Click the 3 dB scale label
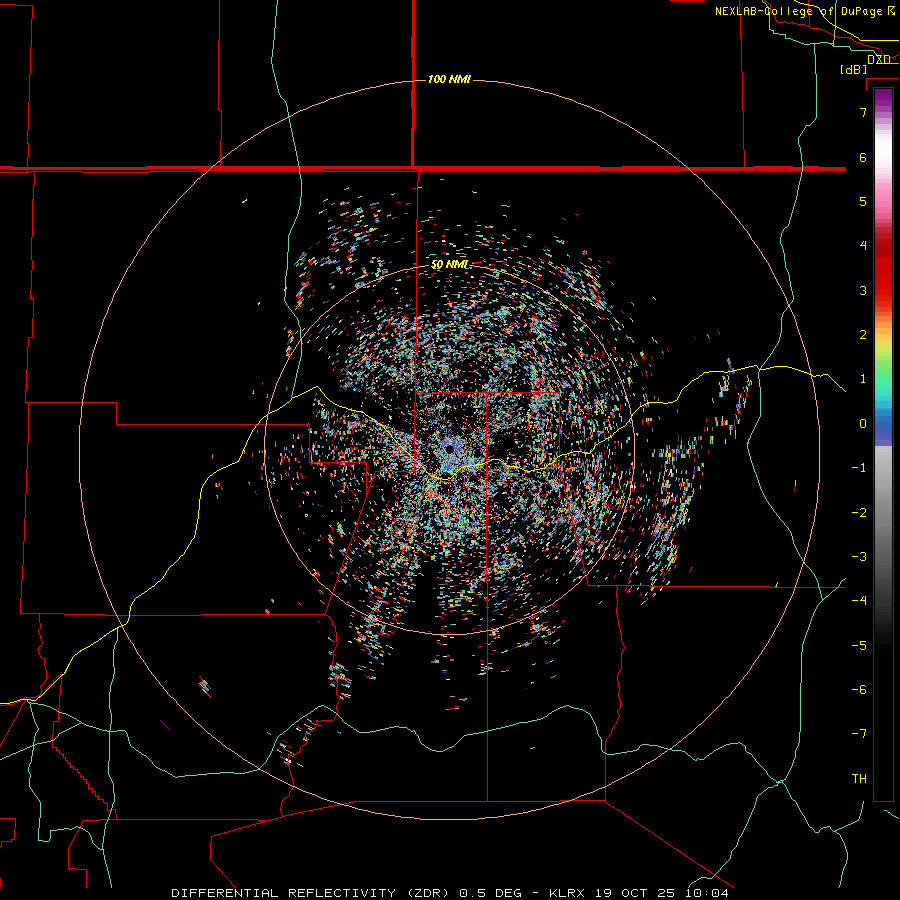Viewport: 900px width, 900px height. pyautogui.click(x=863, y=290)
